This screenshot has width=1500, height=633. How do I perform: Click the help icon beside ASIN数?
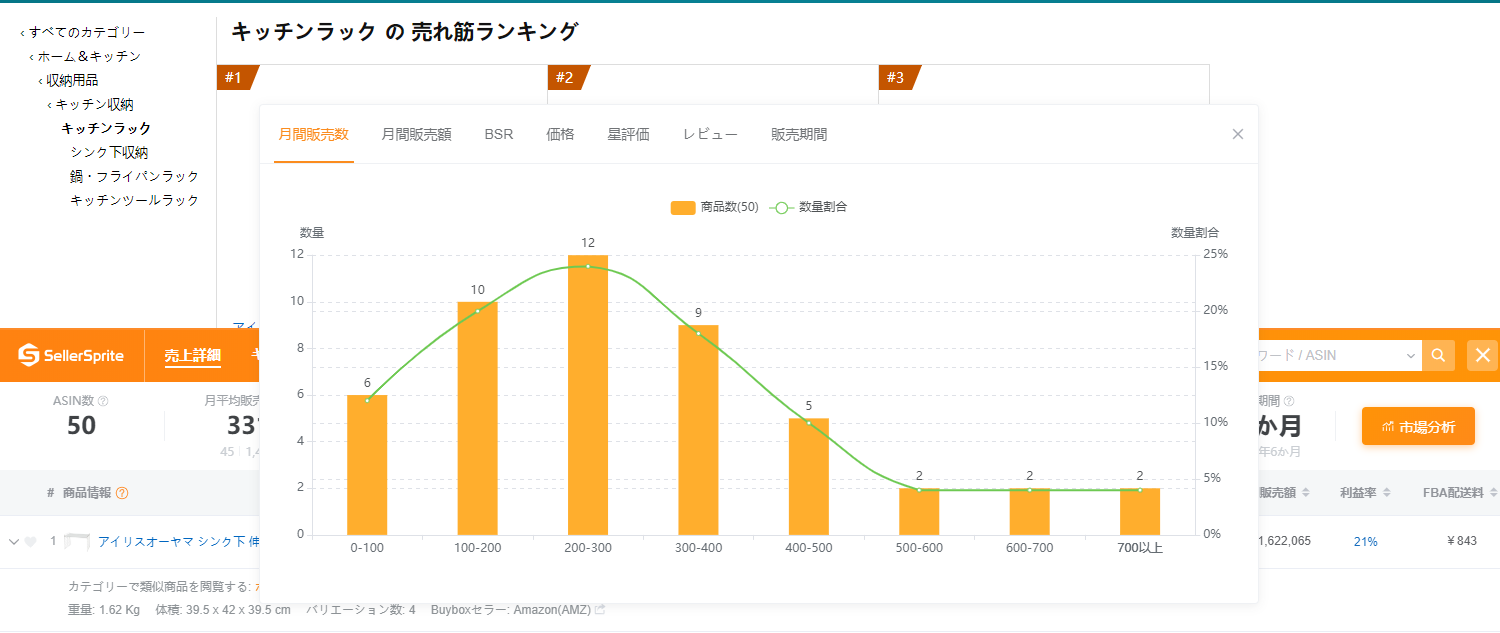point(103,401)
